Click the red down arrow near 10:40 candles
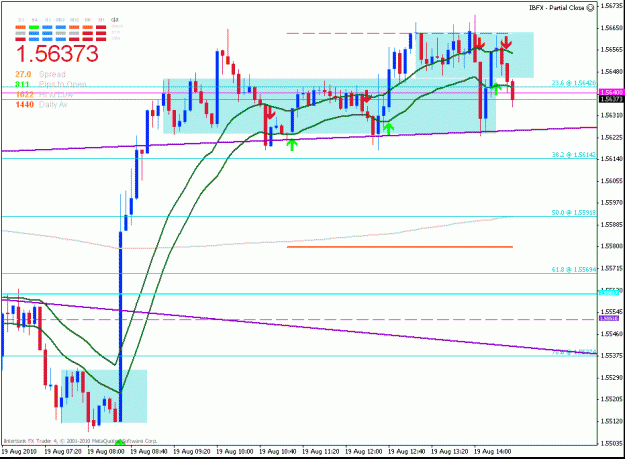625x459 pixels. (x=270, y=114)
